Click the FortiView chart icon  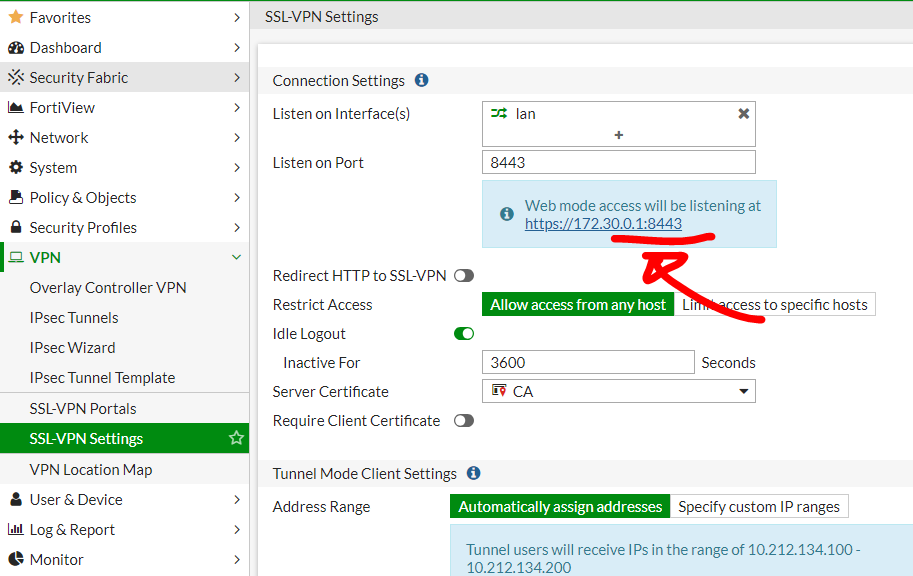pyautogui.click(x=16, y=107)
